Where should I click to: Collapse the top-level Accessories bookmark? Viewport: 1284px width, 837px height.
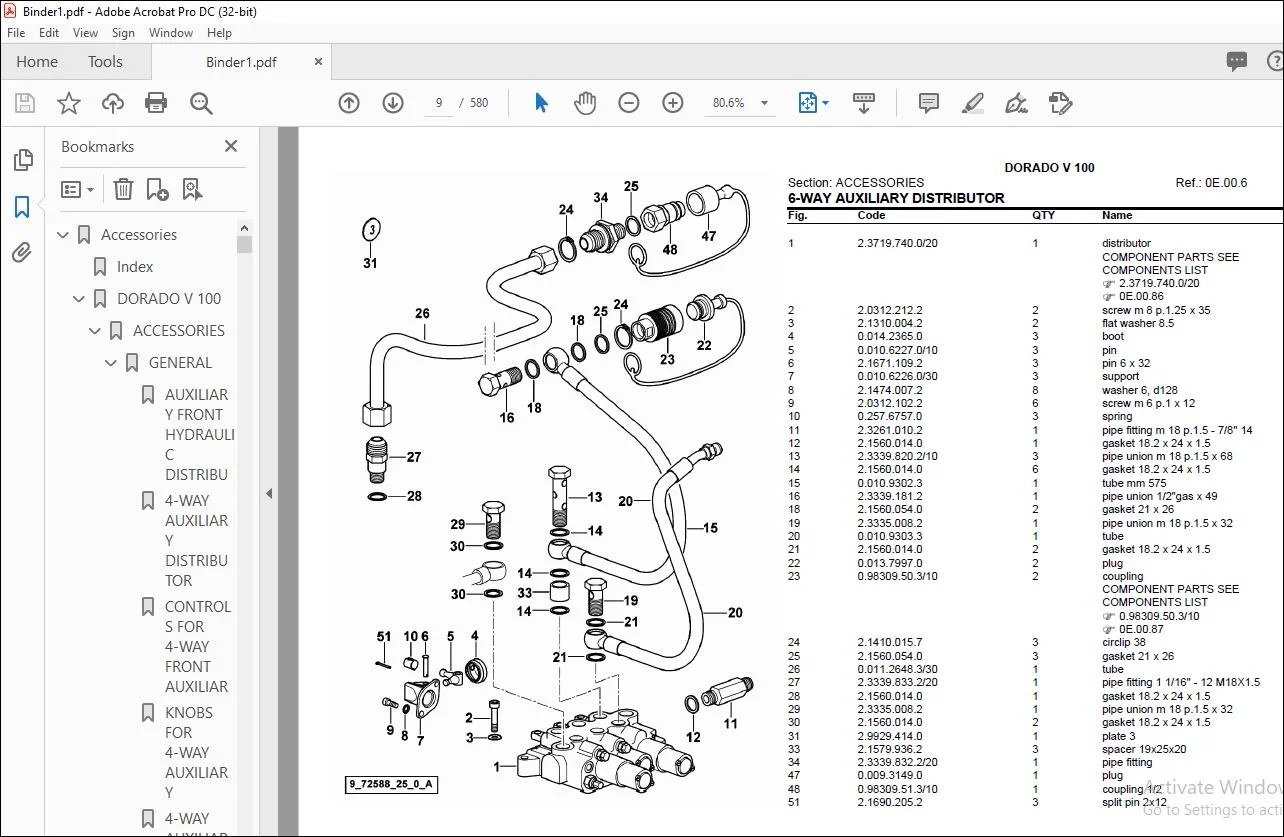(63, 235)
